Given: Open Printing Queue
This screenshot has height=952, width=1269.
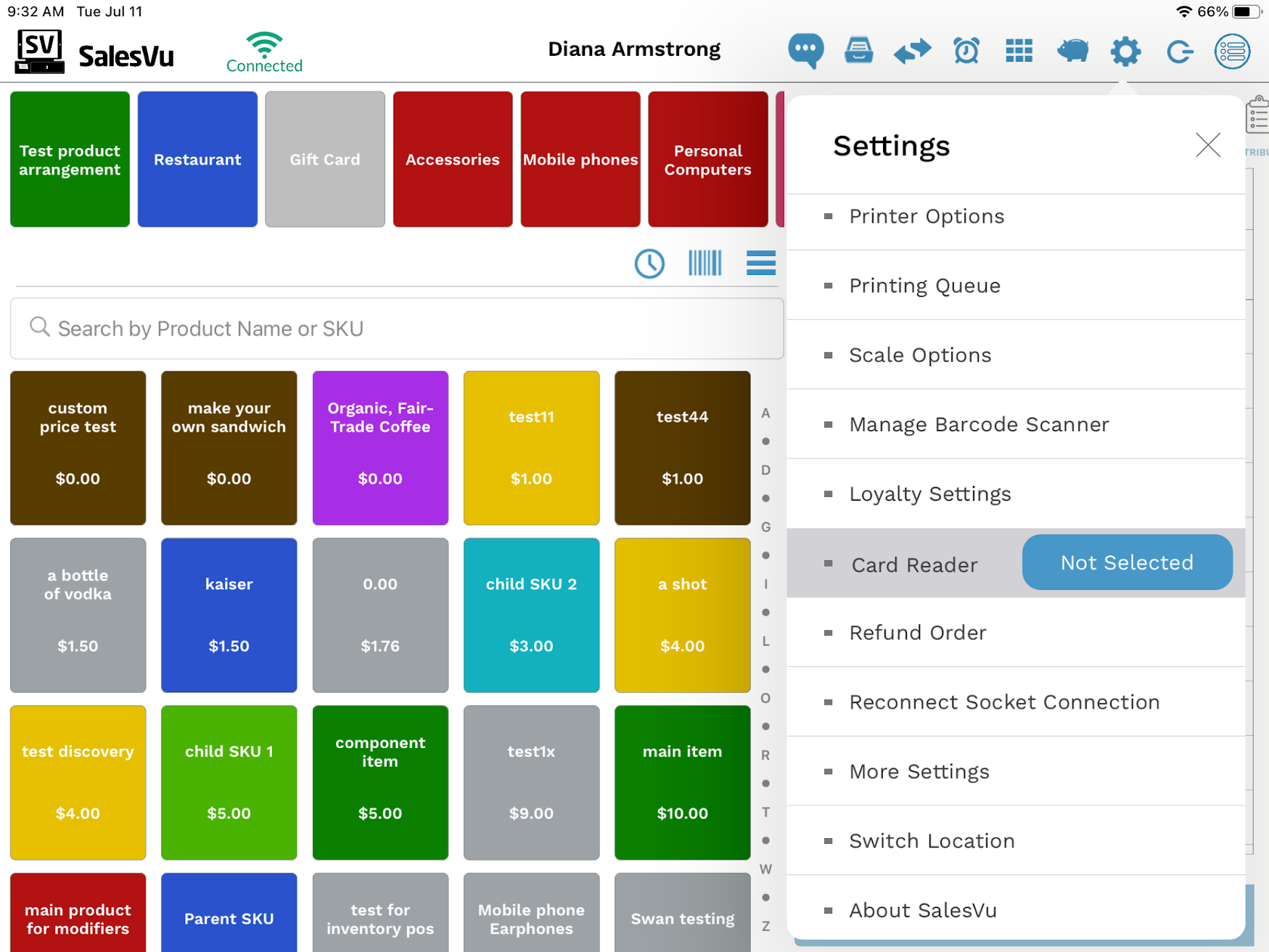Looking at the screenshot, I should (1016, 285).
